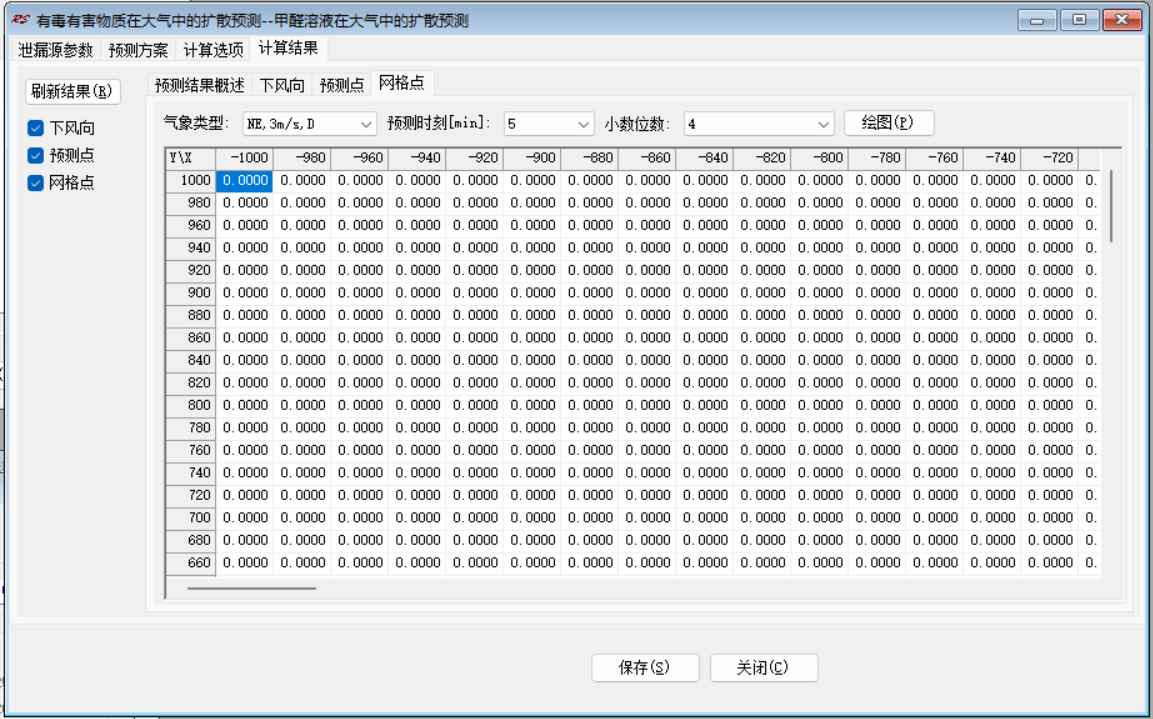The image size is (1153, 719).
Task: Click the 920 row header
Action: (x=190, y=271)
